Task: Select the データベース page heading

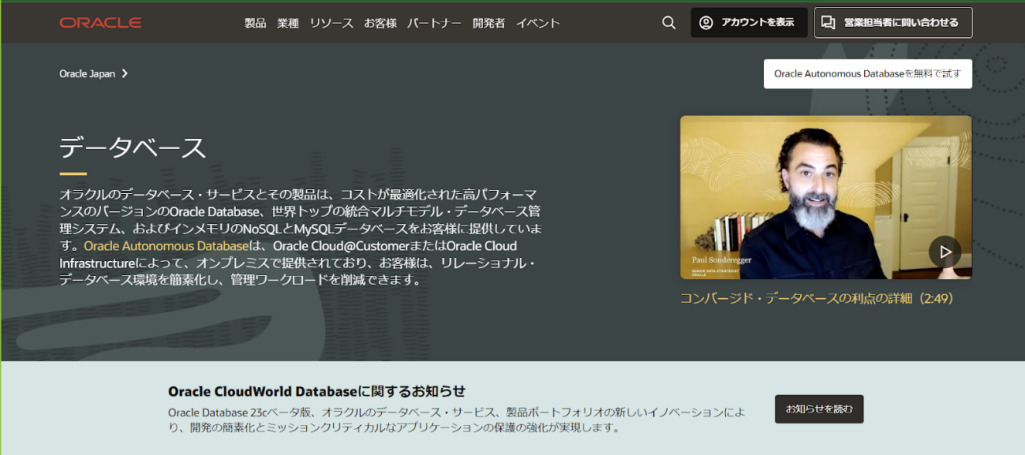Action: click(x=133, y=148)
